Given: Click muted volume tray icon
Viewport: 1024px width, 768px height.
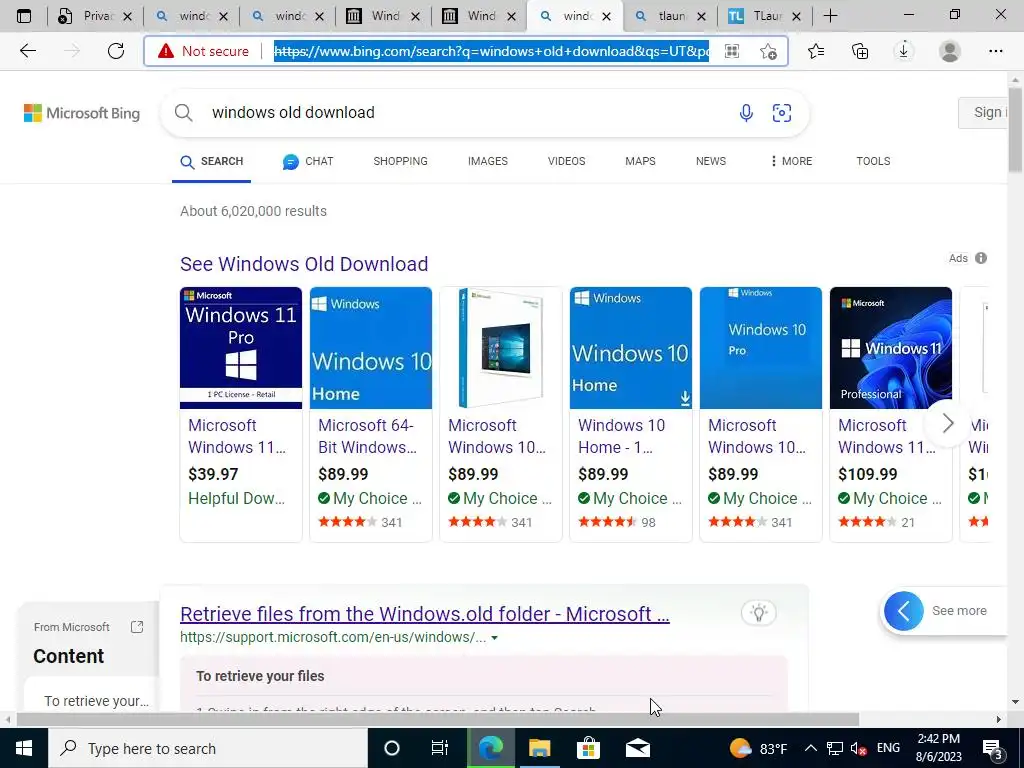Looking at the screenshot, I should click(x=858, y=748).
